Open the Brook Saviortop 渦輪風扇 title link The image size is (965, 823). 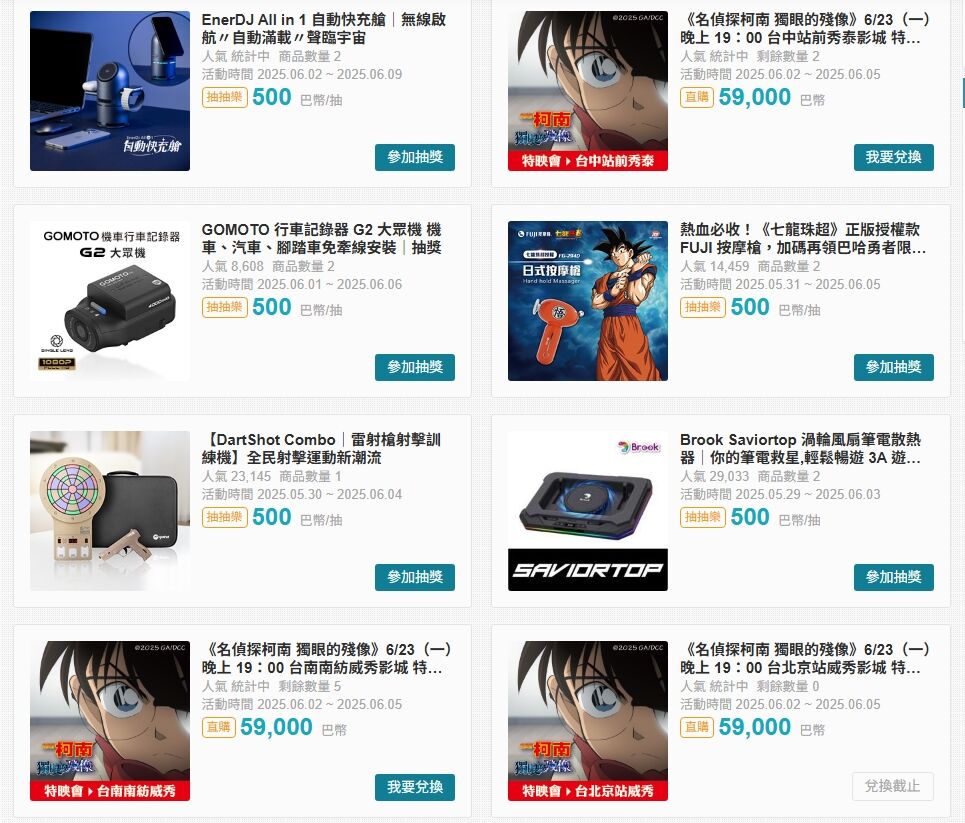tap(800, 448)
